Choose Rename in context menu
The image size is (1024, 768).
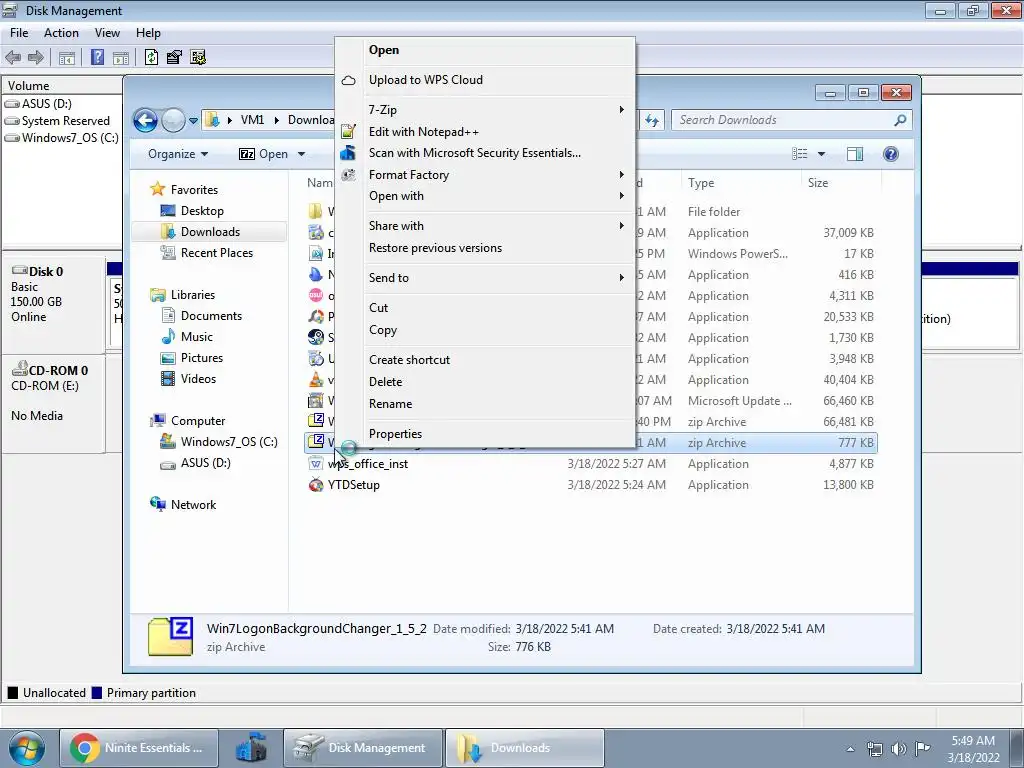coord(498,404)
